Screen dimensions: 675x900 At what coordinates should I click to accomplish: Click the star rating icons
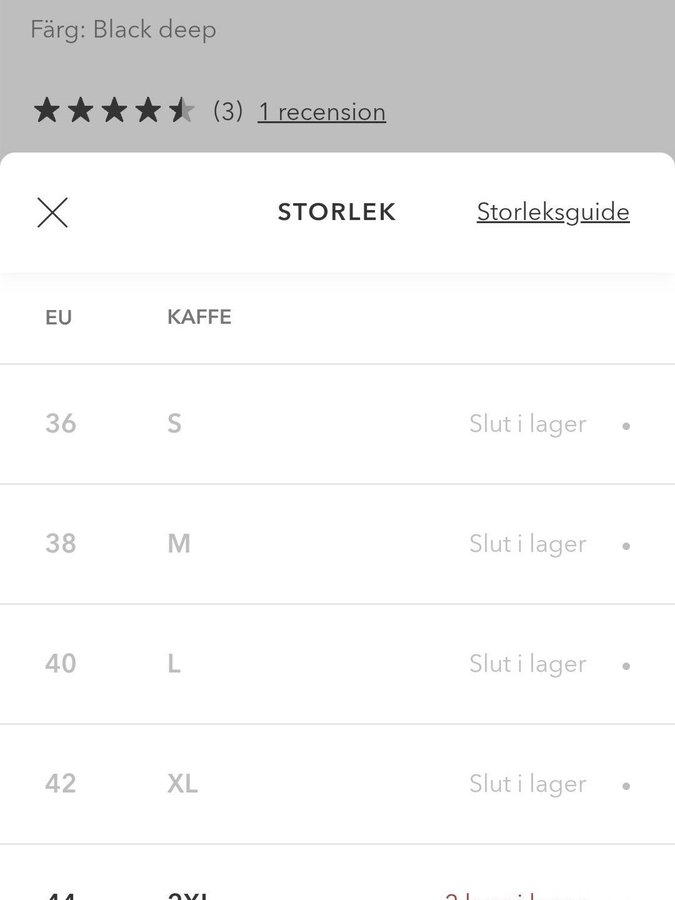tap(114, 110)
